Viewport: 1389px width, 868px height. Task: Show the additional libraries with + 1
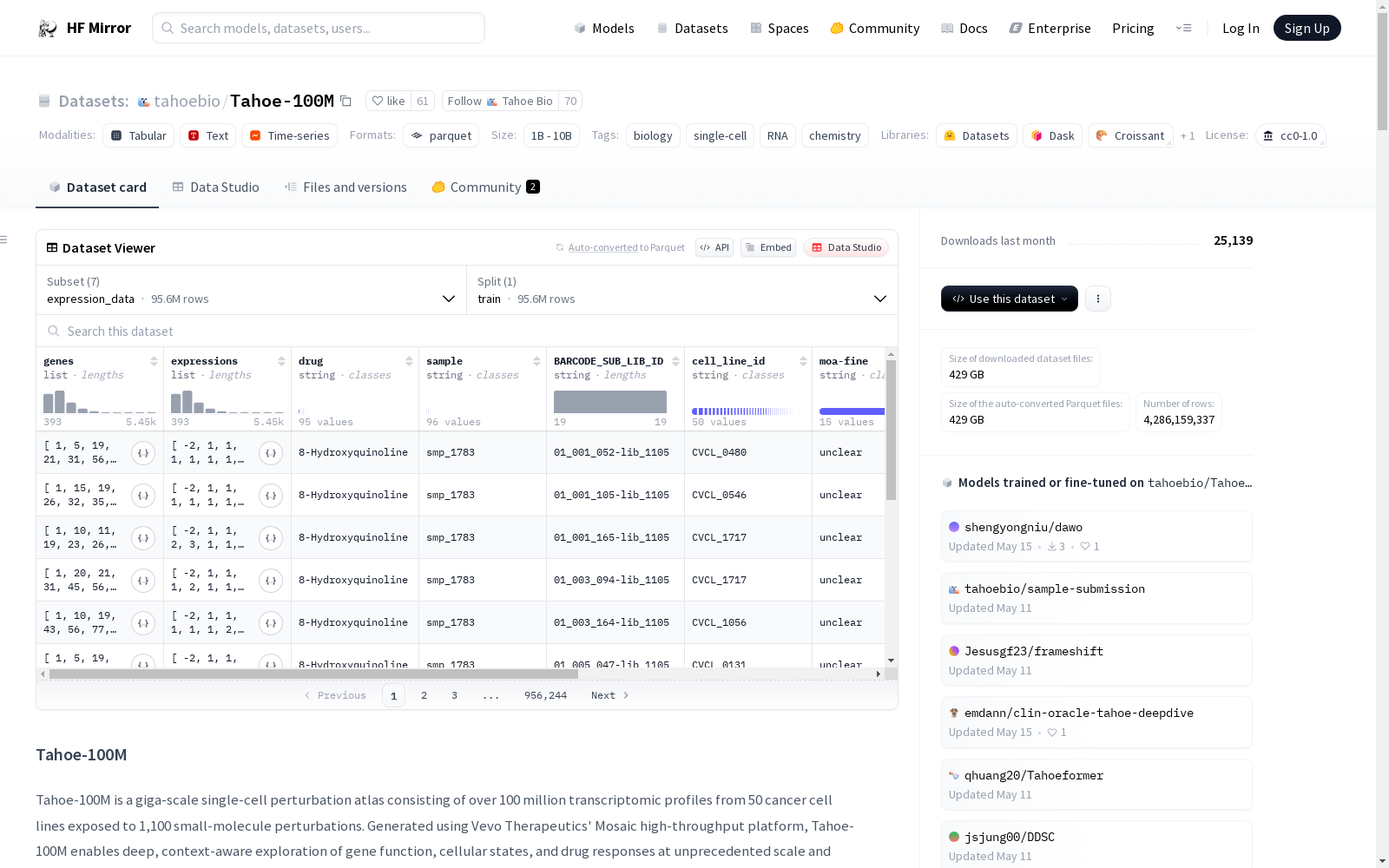(x=1188, y=136)
